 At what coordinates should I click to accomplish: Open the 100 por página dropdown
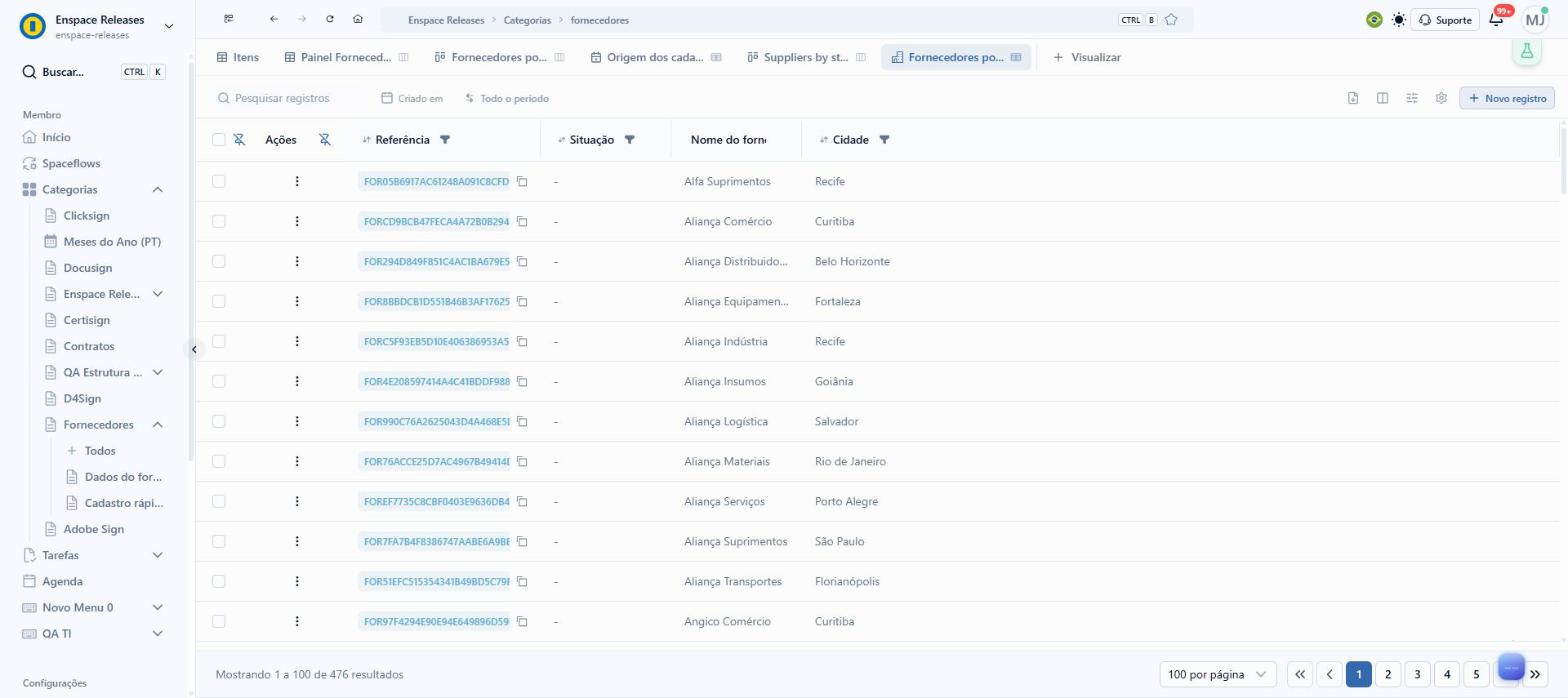tap(1218, 674)
